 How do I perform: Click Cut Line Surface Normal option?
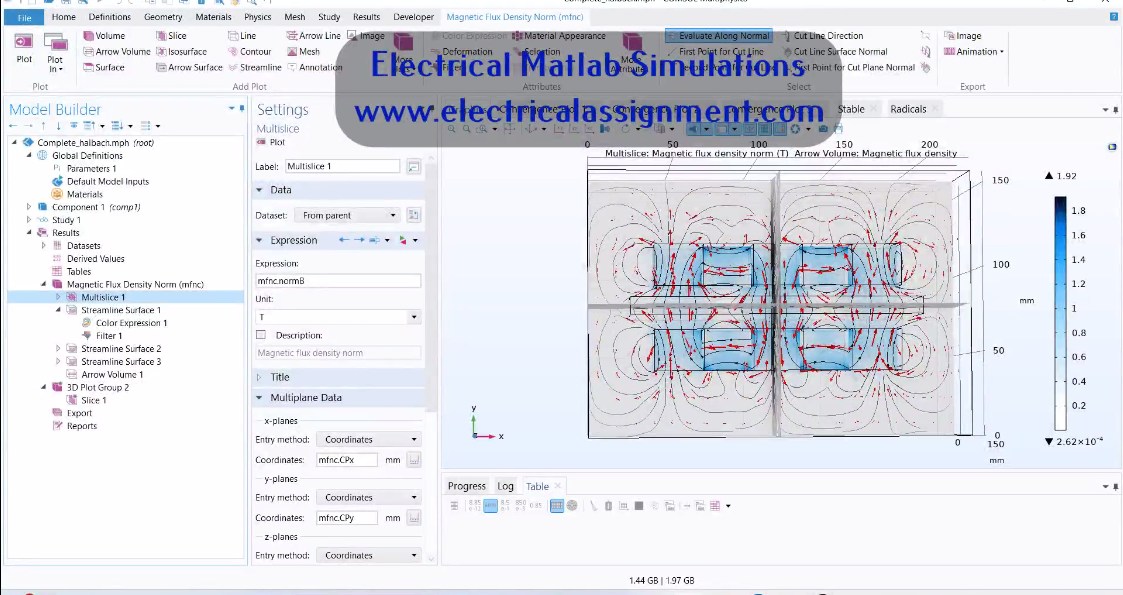[x=834, y=52]
